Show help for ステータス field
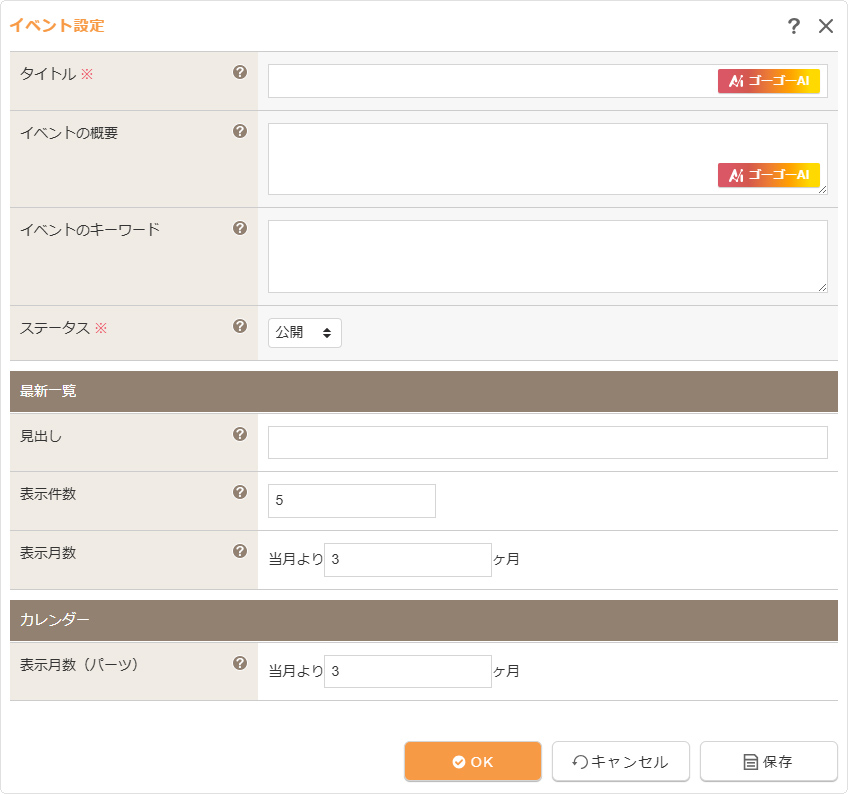 pyautogui.click(x=240, y=326)
